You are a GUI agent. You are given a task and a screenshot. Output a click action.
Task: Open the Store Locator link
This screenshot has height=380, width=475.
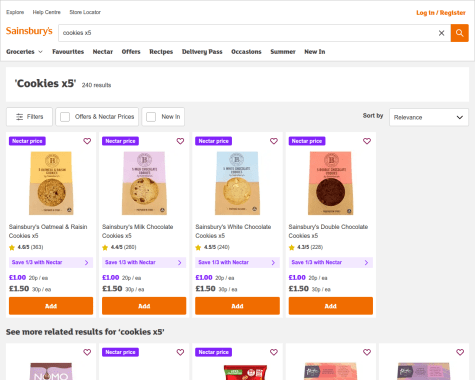point(85,12)
